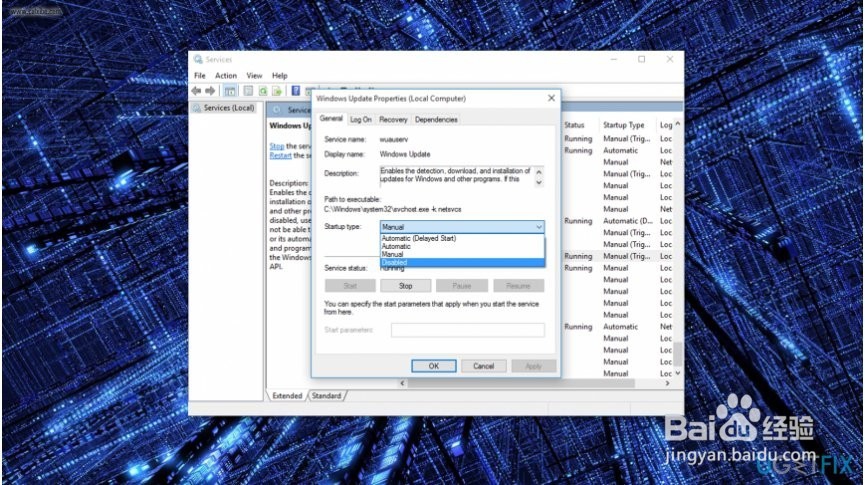Click horizontal scrollbar right arrow
The image size is (865, 485).
tap(668, 383)
